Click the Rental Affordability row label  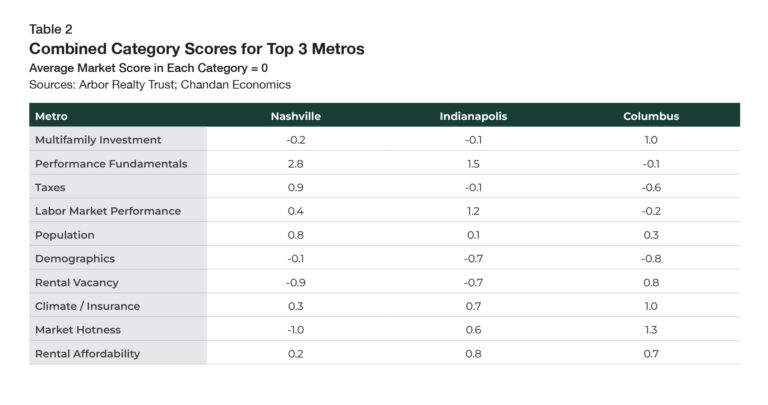(x=87, y=353)
